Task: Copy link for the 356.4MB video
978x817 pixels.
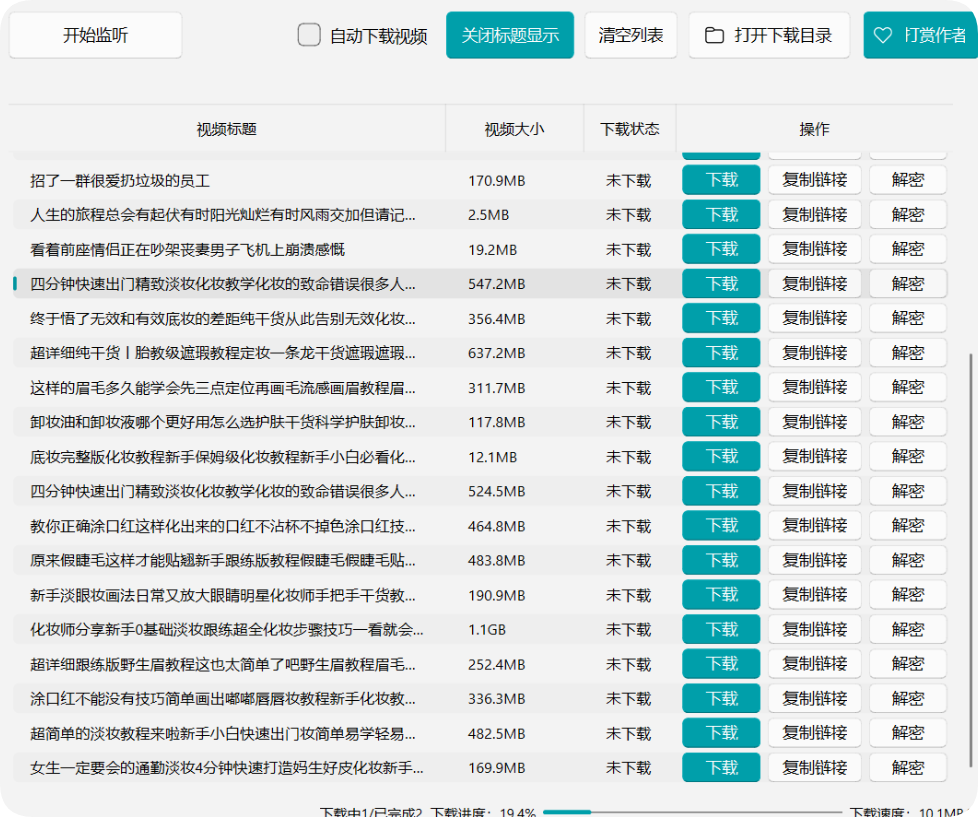Action: (815, 319)
